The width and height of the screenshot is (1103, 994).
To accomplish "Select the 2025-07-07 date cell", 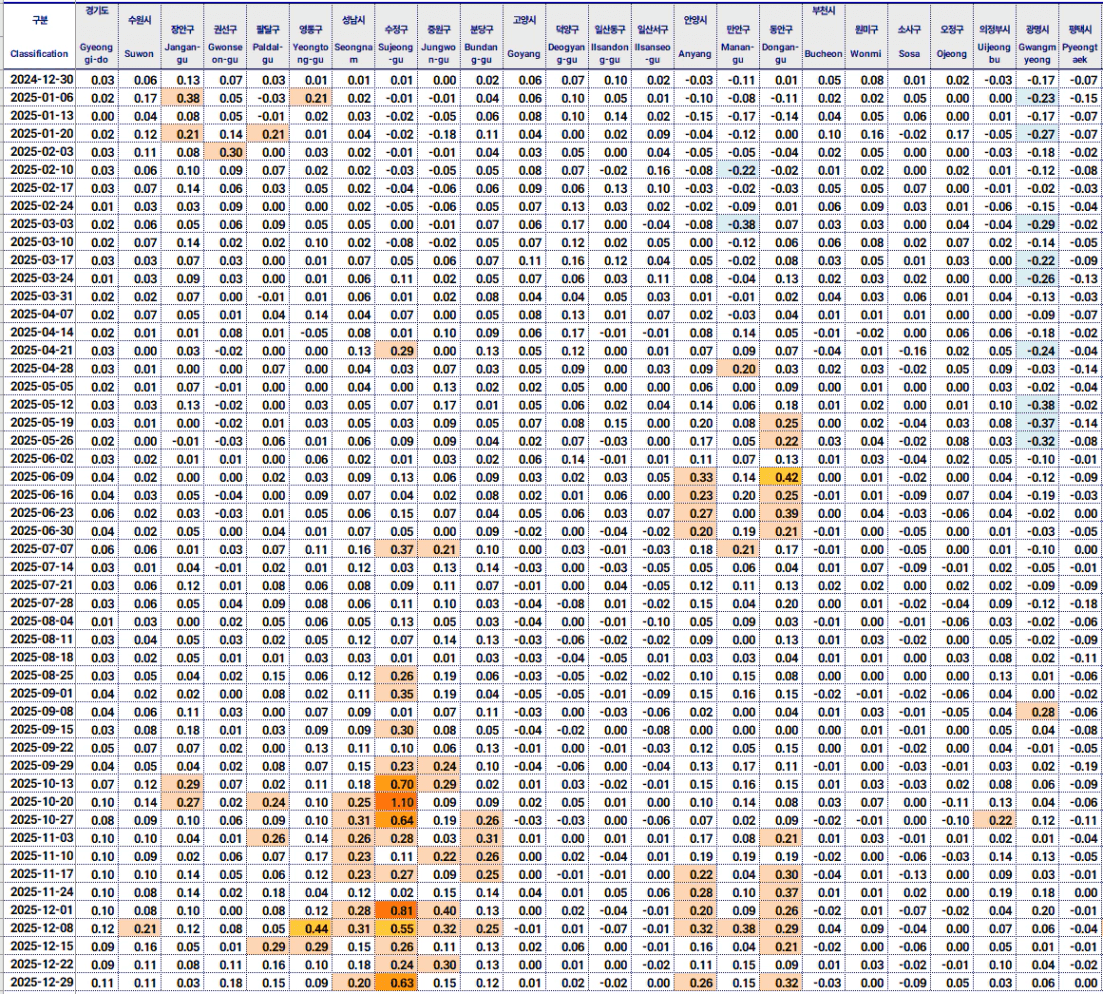I will [39, 549].
